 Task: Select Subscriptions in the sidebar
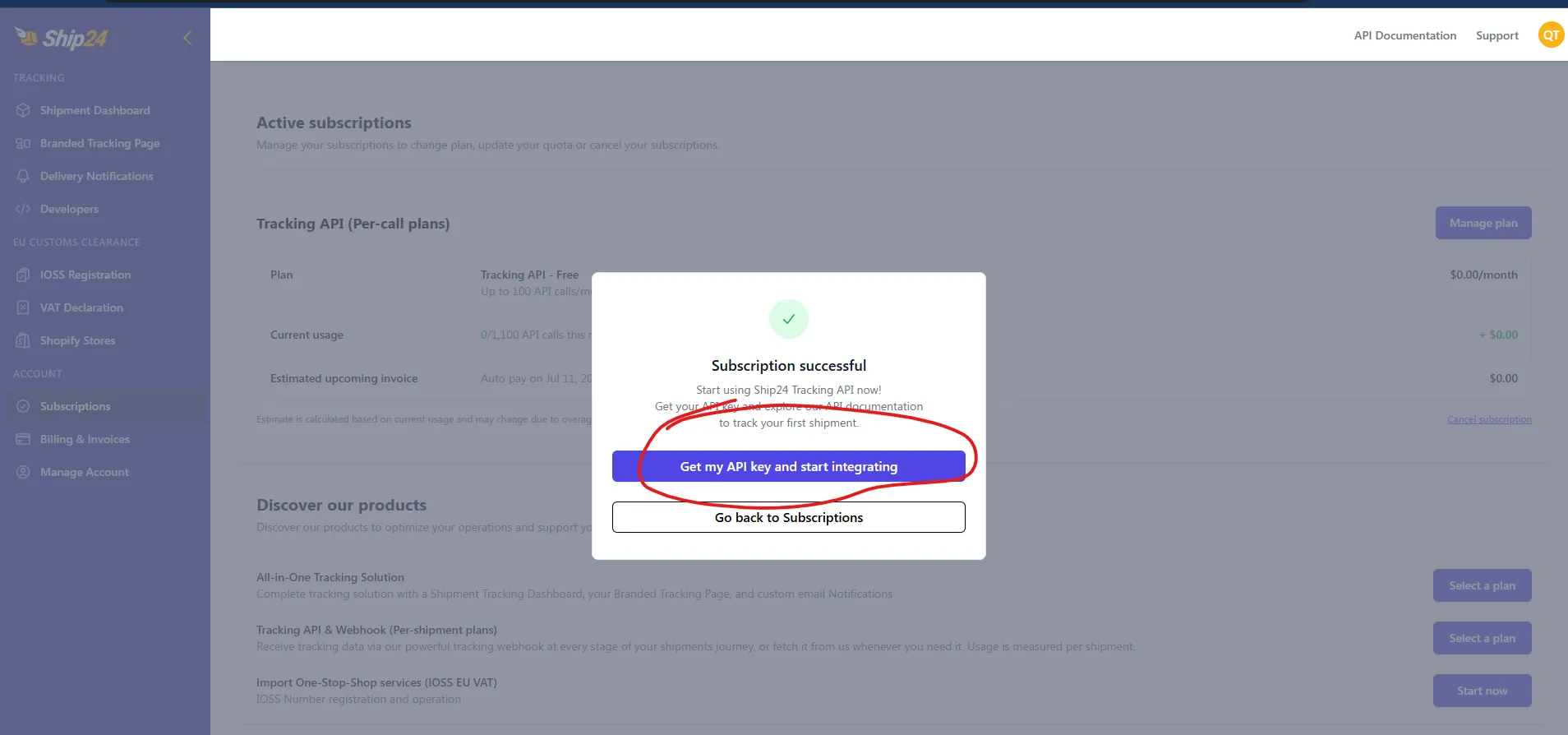(75, 406)
